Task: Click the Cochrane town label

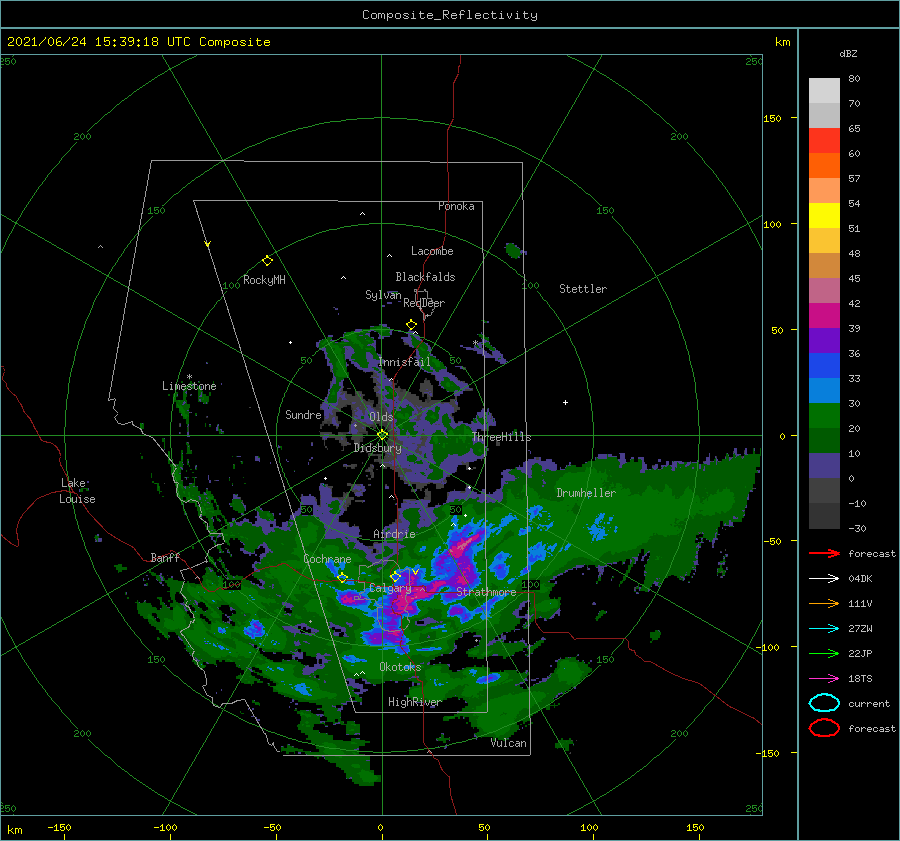Action: click(x=327, y=559)
